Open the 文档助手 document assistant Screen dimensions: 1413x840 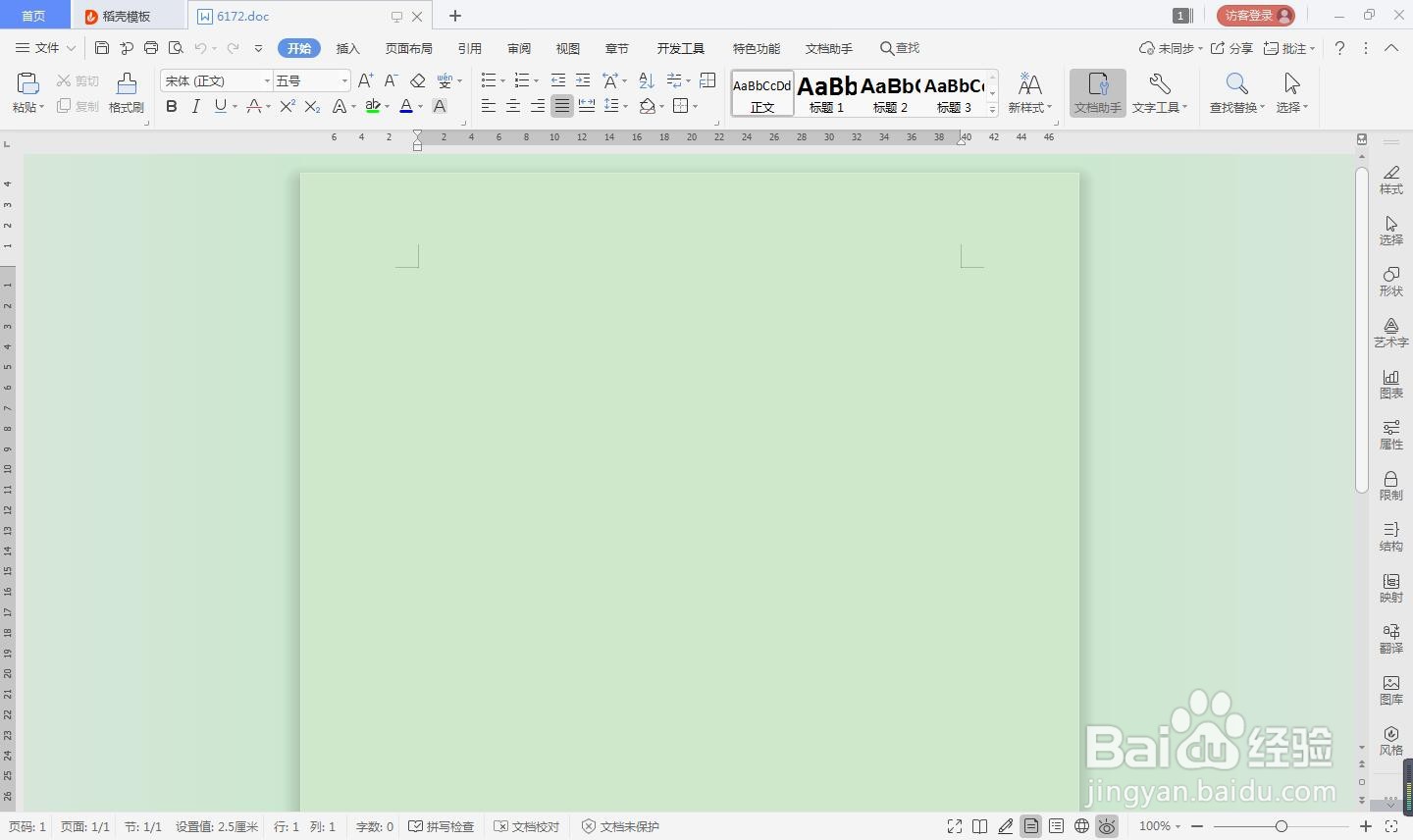pyautogui.click(x=1097, y=93)
